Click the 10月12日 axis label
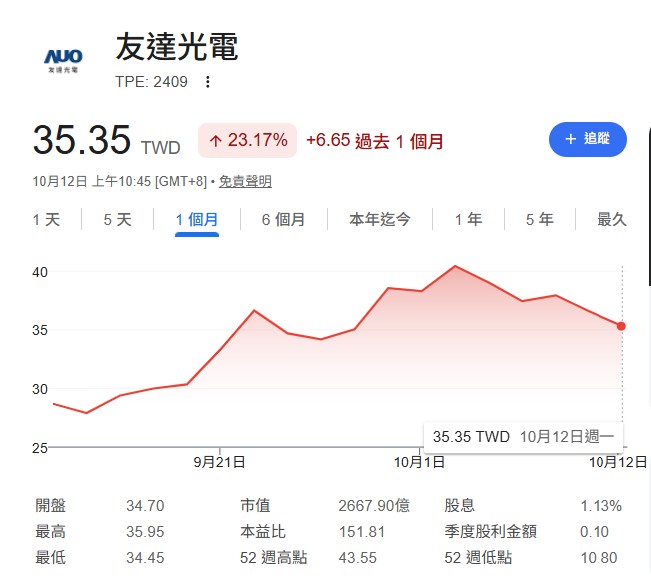 tap(618, 462)
